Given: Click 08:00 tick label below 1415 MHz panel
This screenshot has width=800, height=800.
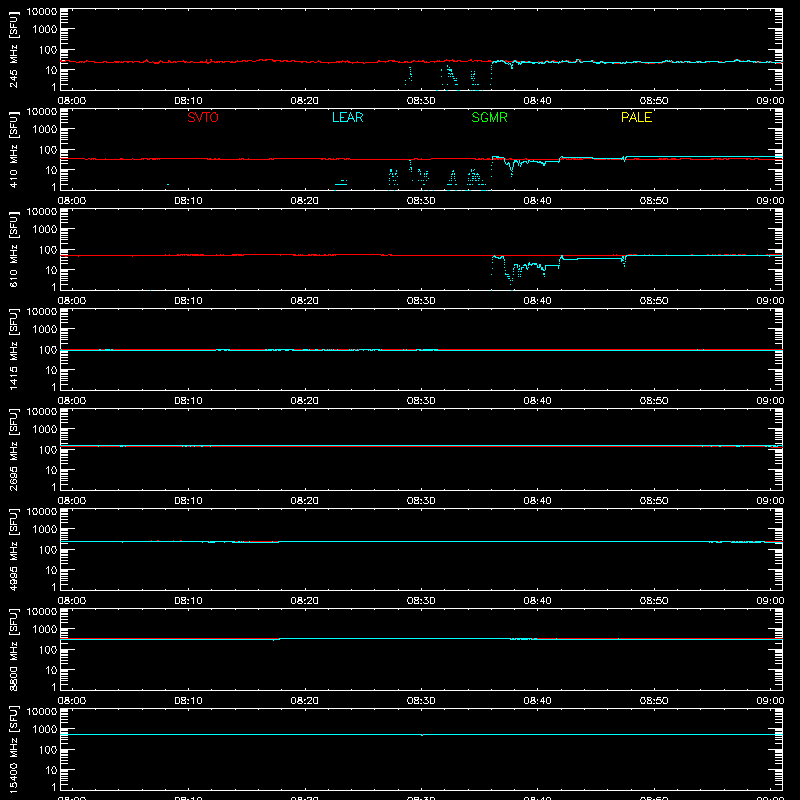Looking at the screenshot, I should (72, 401).
